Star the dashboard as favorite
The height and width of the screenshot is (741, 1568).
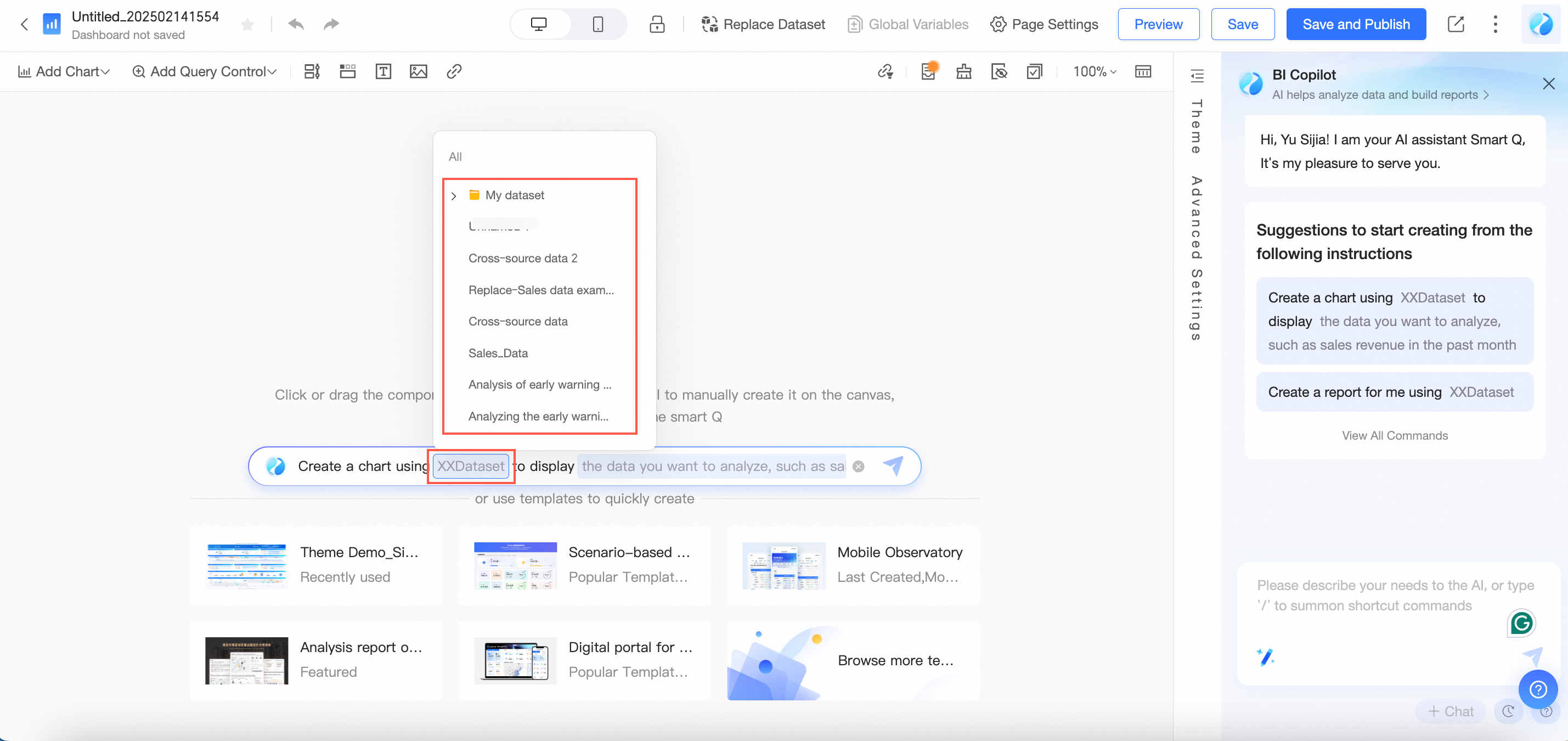coord(247,24)
